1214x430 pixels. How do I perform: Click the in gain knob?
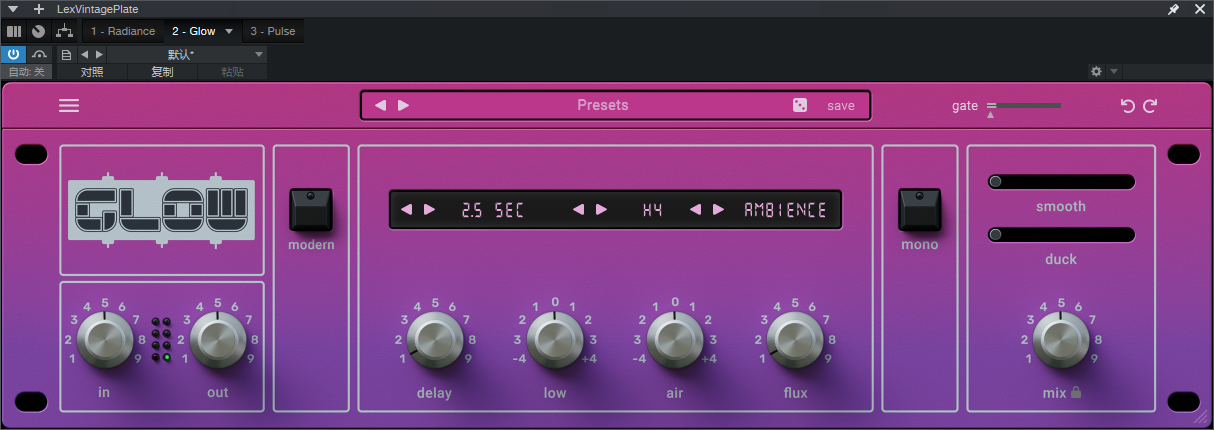point(104,339)
